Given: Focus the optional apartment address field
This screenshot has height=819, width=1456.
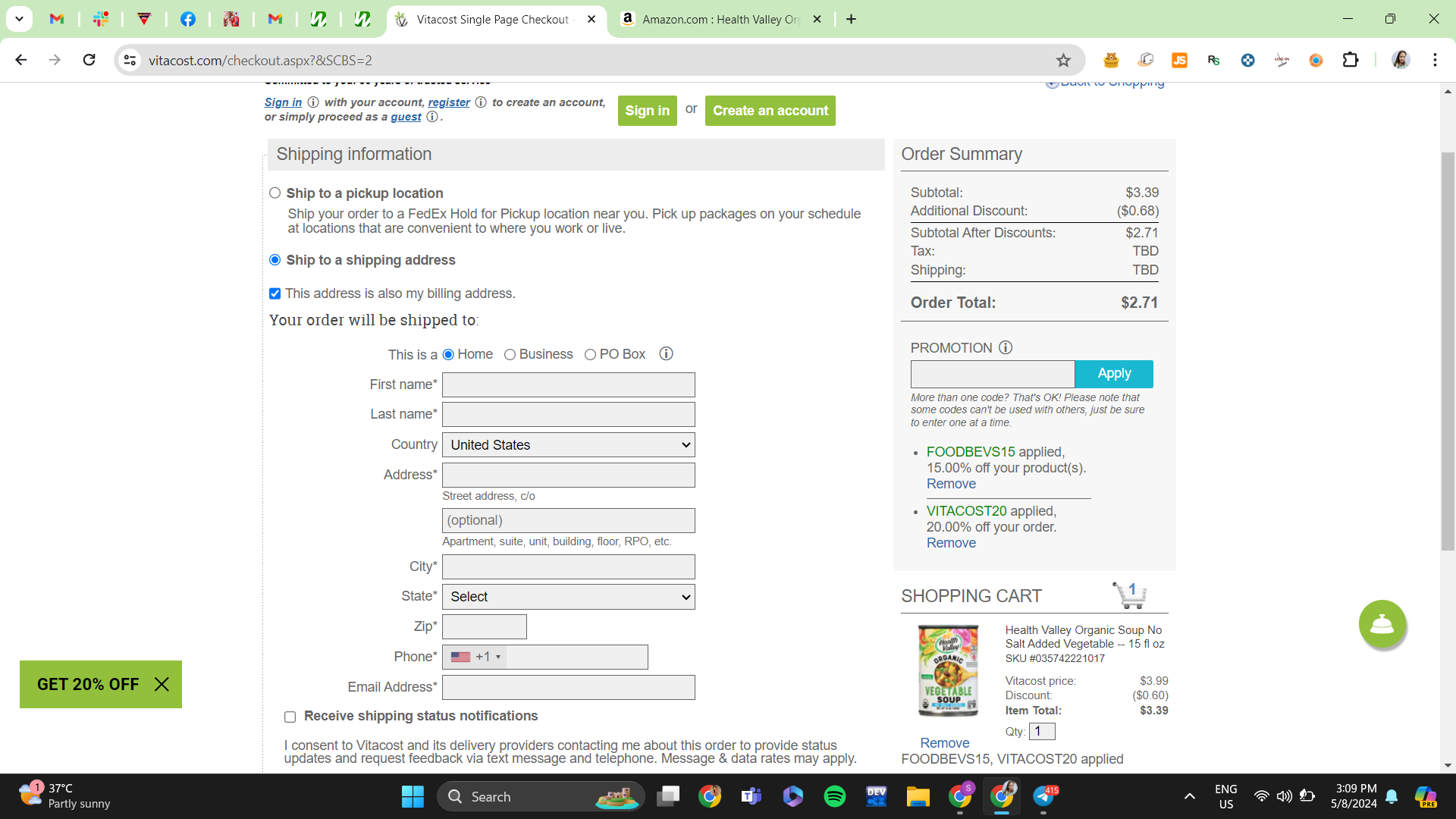Looking at the screenshot, I should click(569, 520).
